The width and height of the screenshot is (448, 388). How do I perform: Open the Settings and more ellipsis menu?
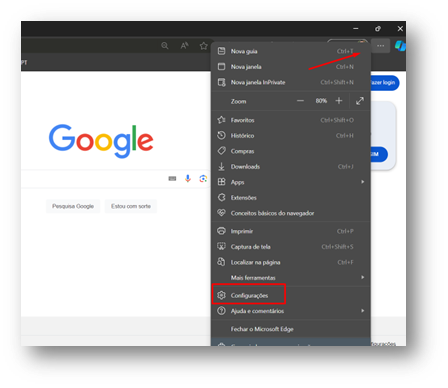pos(380,46)
